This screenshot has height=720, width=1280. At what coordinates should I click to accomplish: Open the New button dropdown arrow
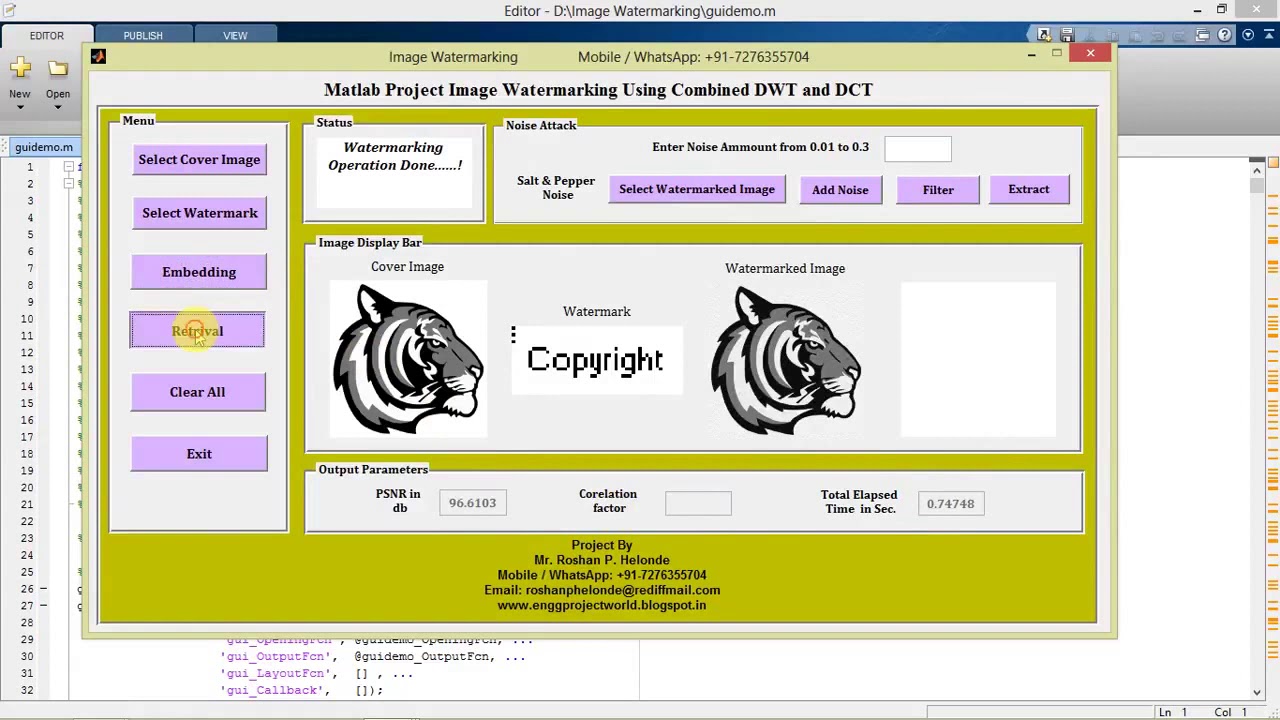20,107
